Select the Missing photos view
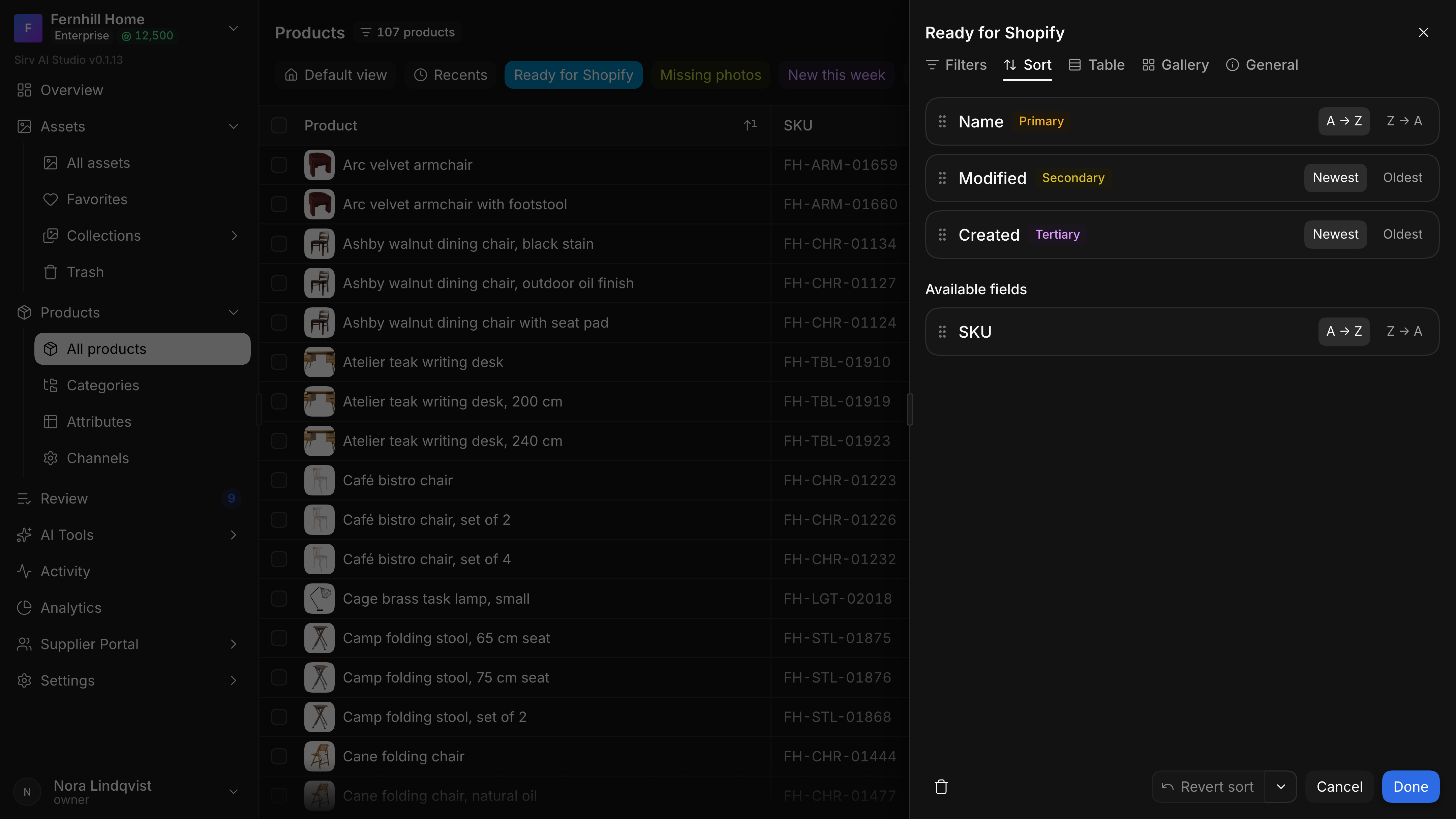Image resolution: width=1456 pixels, height=819 pixels. point(710,75)
